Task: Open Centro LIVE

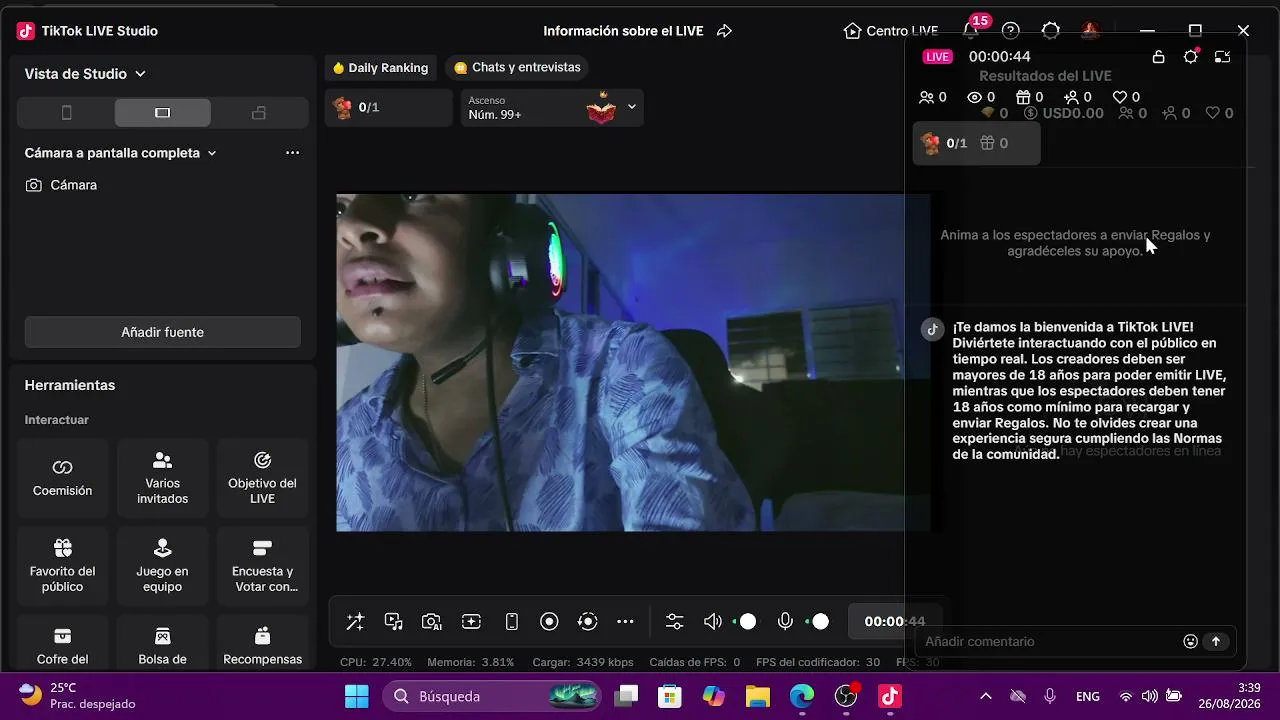Action: (891, 31)
